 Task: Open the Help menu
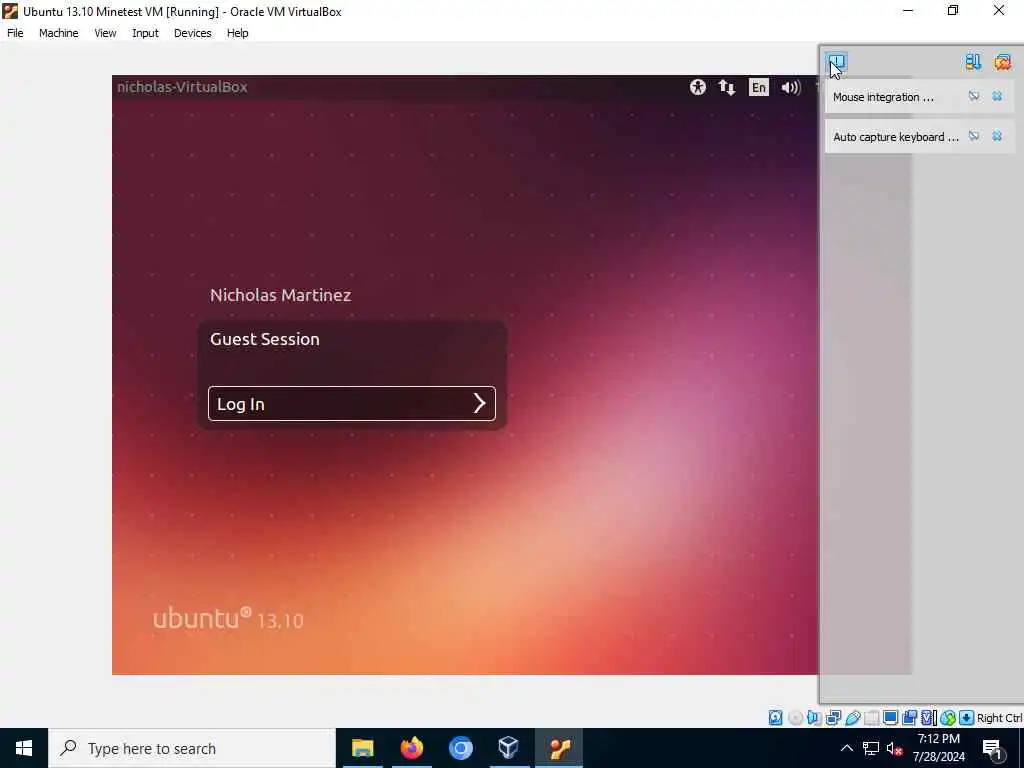pos(237,33)
